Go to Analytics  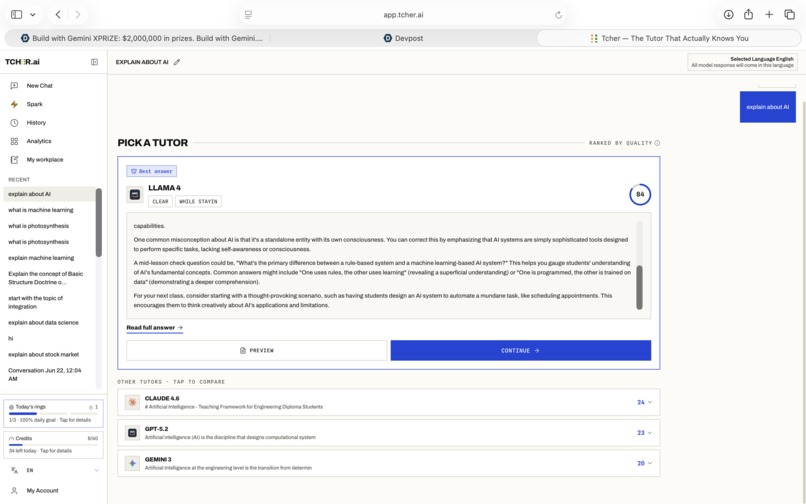(39, 141)
